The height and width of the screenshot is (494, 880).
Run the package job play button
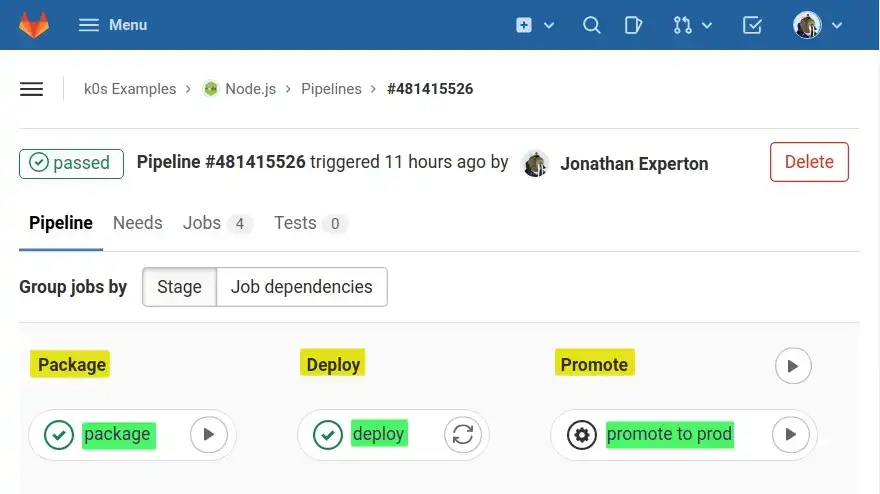point(209,434)
